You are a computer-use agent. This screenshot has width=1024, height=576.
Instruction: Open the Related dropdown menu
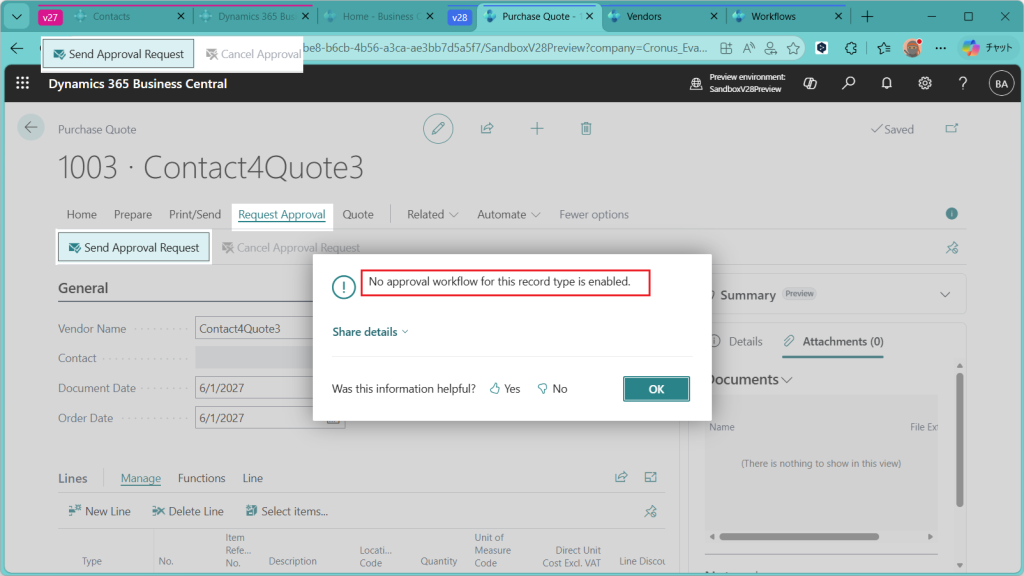tap(432, 214)
